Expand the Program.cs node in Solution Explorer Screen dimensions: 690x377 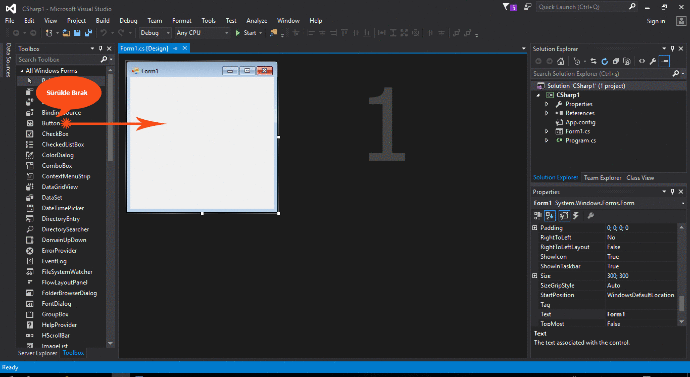(547, 140)
